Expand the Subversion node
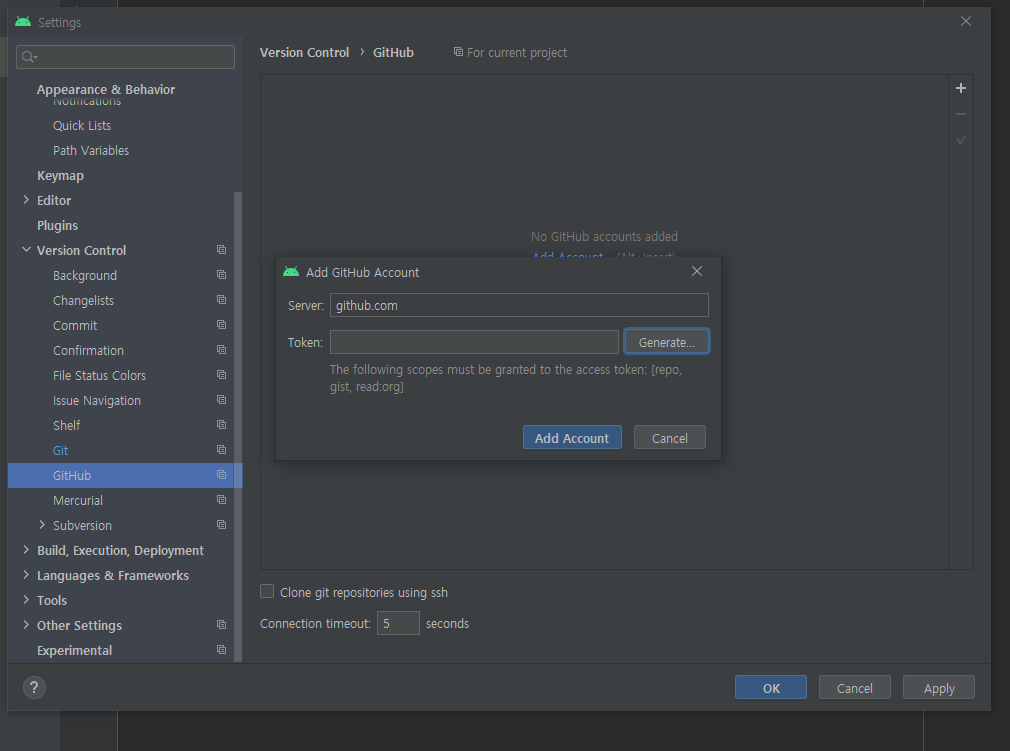Image resolution: width=1010 pixels, height=751 pixels. [x=42, y=525]
